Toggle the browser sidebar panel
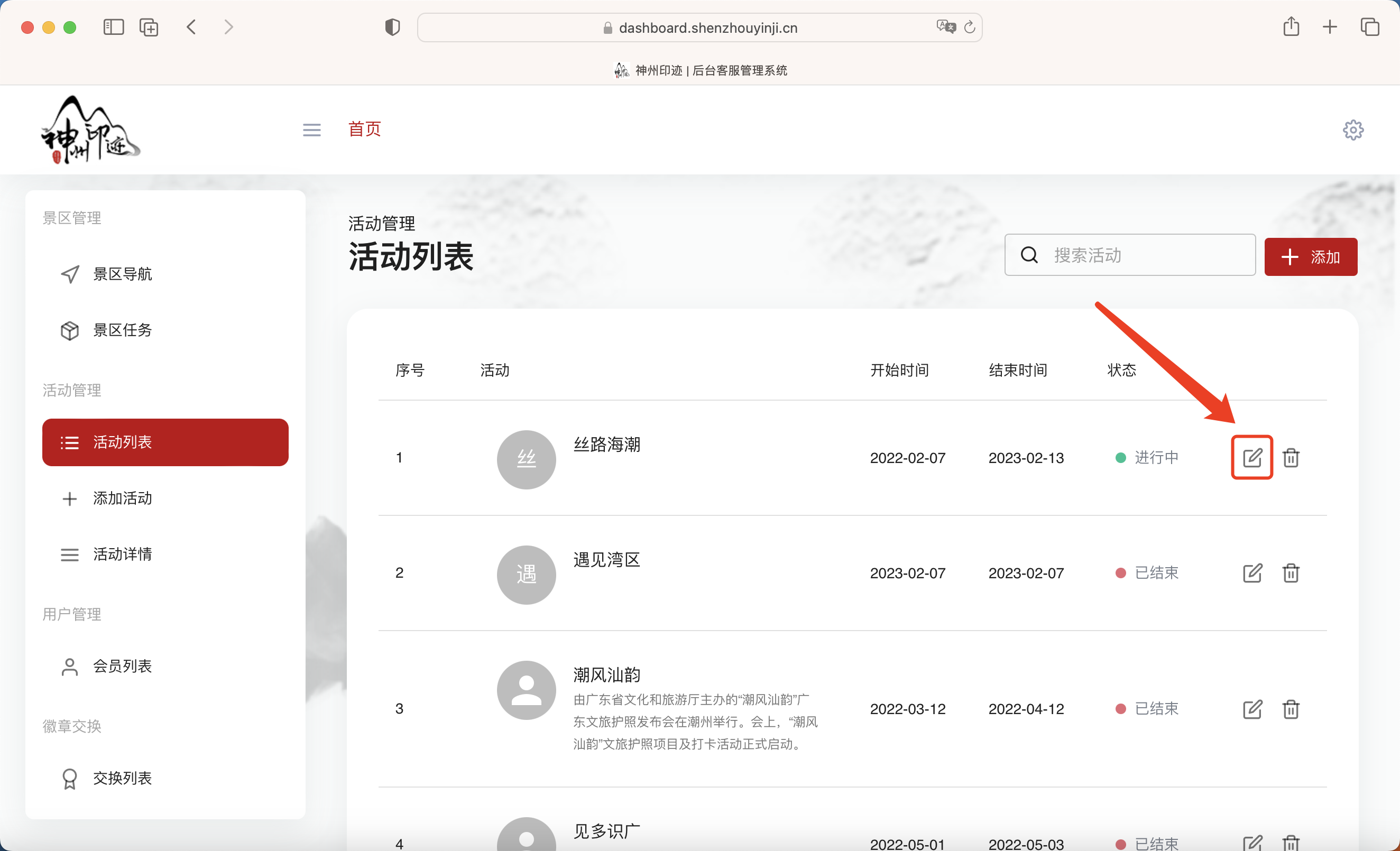 113,27
